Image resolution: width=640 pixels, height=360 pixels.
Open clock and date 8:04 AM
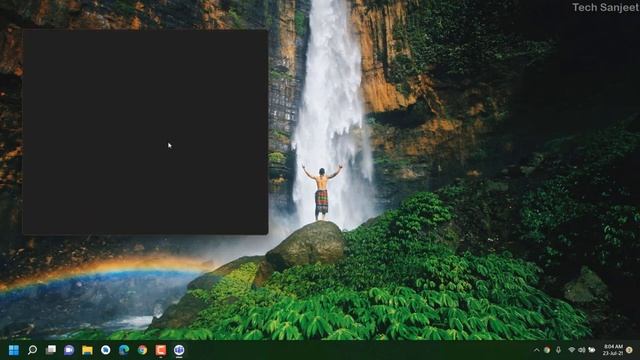pos(613,350)
